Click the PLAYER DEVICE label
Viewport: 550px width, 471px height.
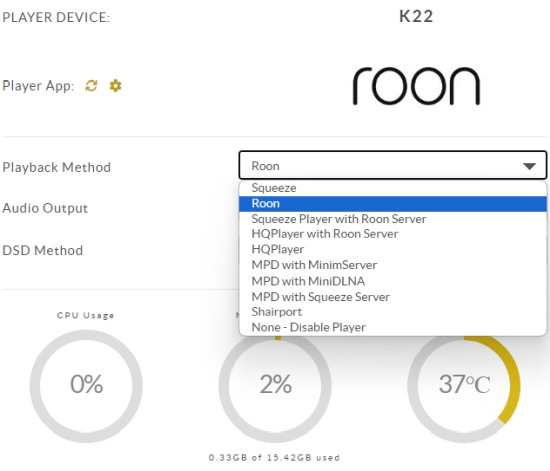click(56, 18)
